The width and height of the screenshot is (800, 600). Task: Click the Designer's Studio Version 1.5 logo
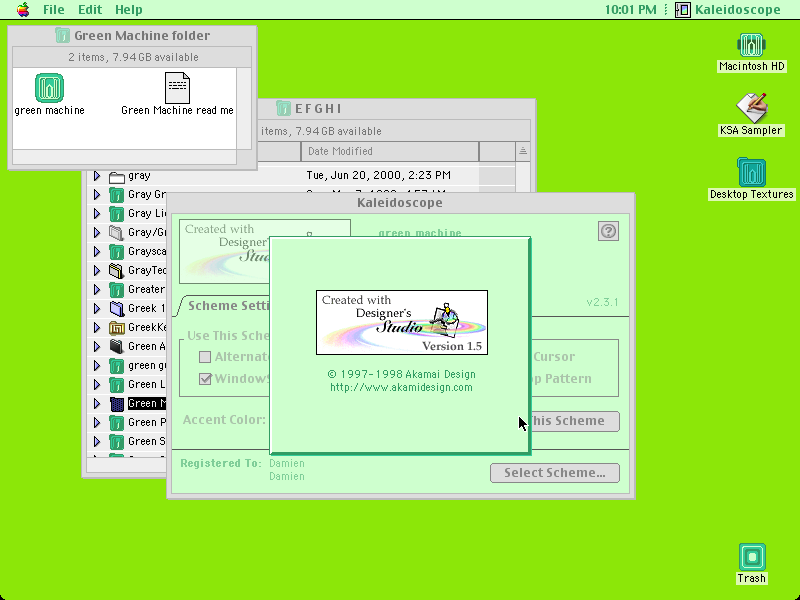402,322
